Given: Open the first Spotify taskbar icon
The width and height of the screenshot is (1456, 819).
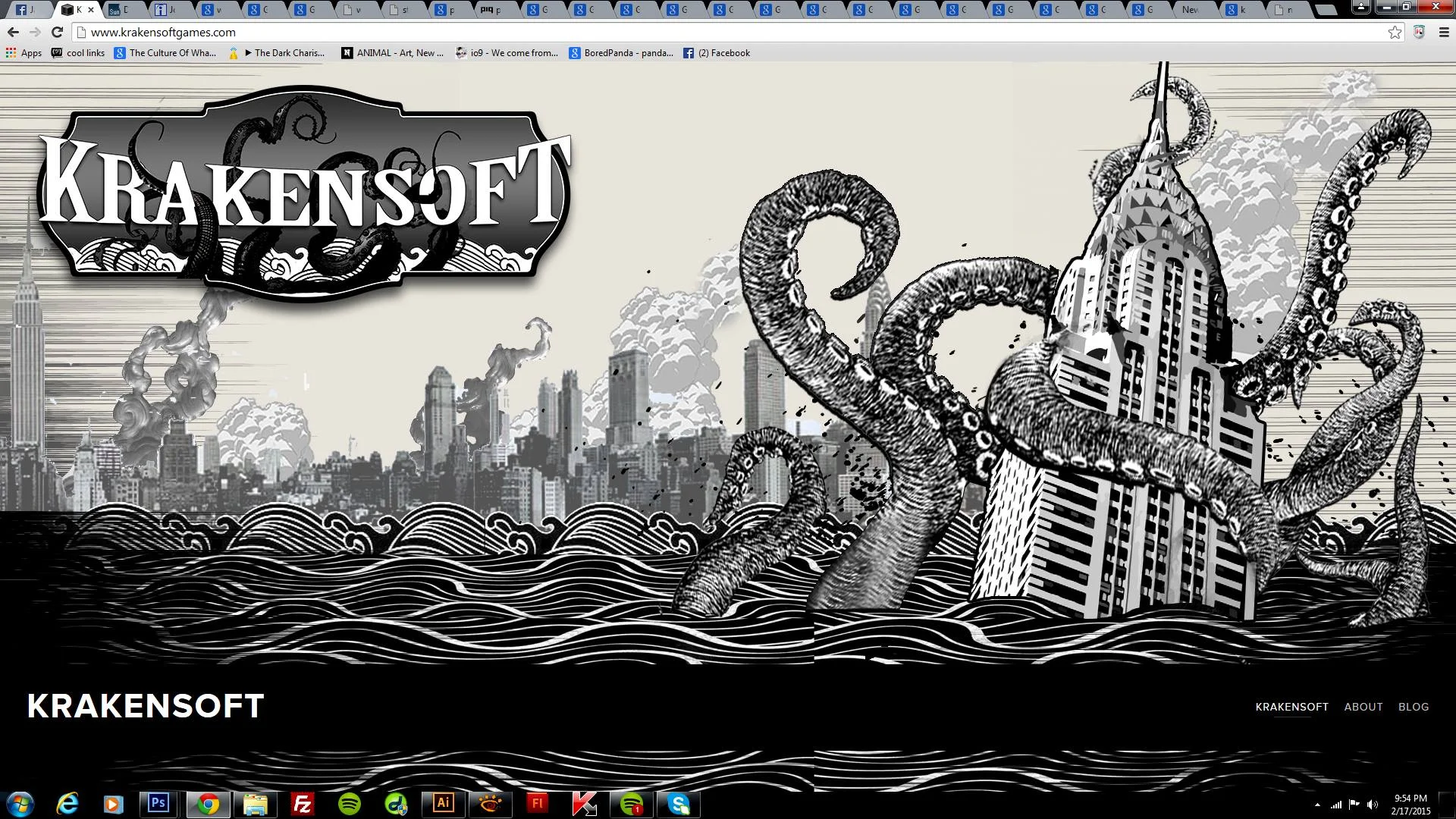Looking at the screenshot, I should (x=349, y=804).
